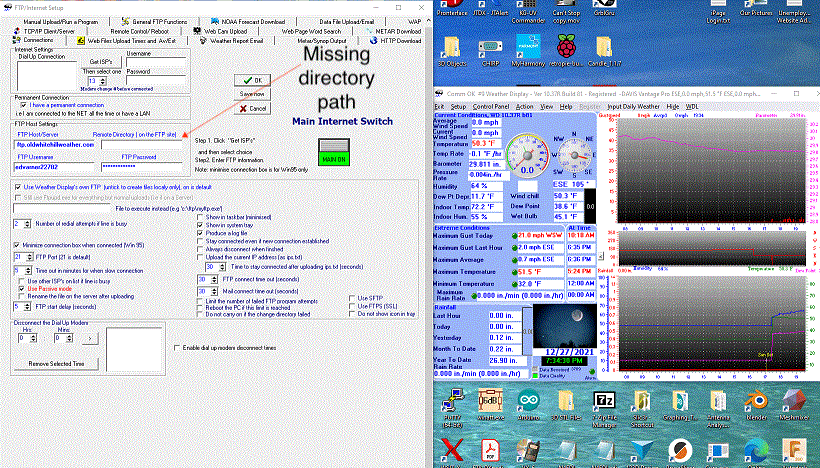Open the Fusion 360 desktop shortcut

click(794, 451)
